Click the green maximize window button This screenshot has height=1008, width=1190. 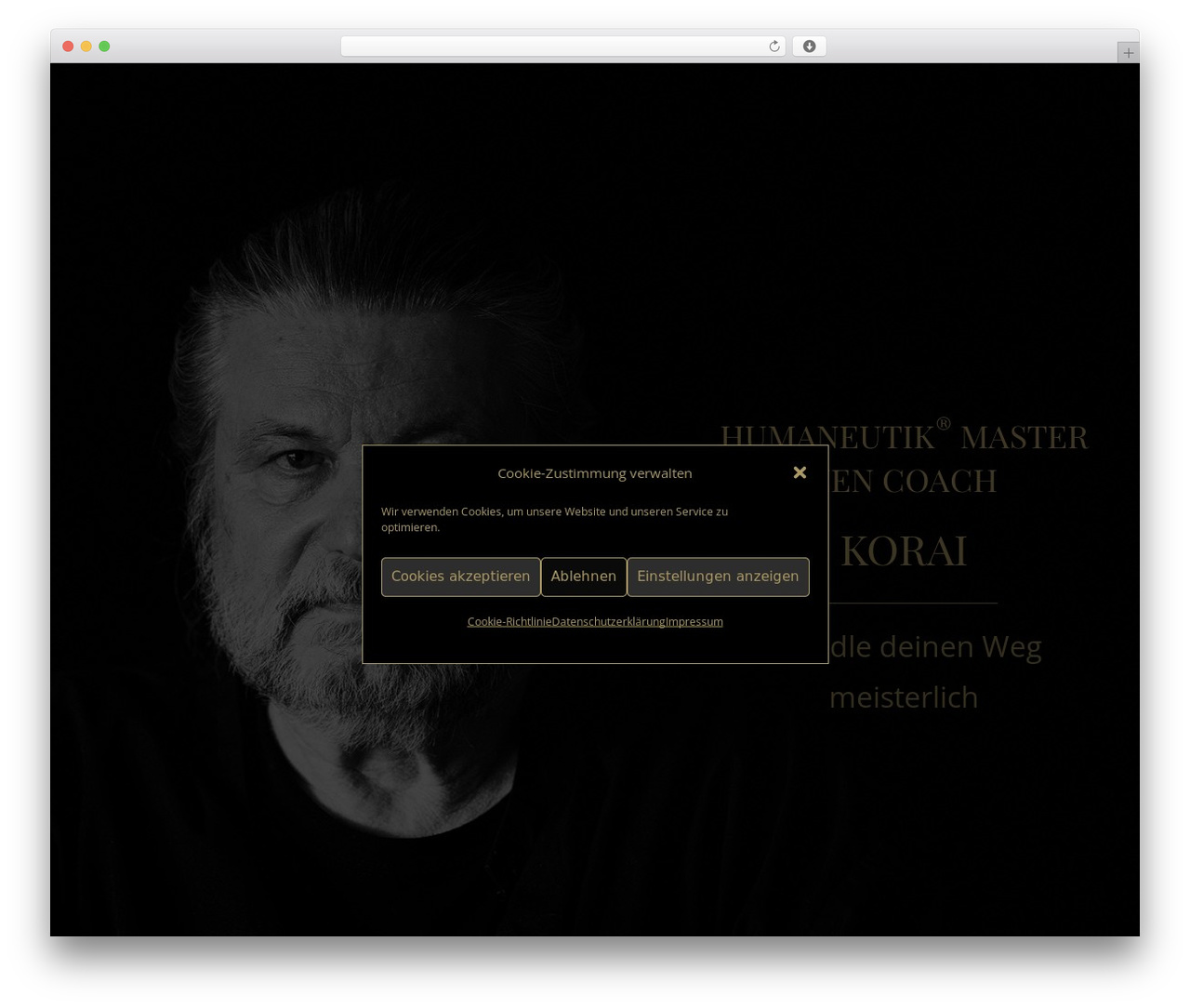tap(104, 46)
